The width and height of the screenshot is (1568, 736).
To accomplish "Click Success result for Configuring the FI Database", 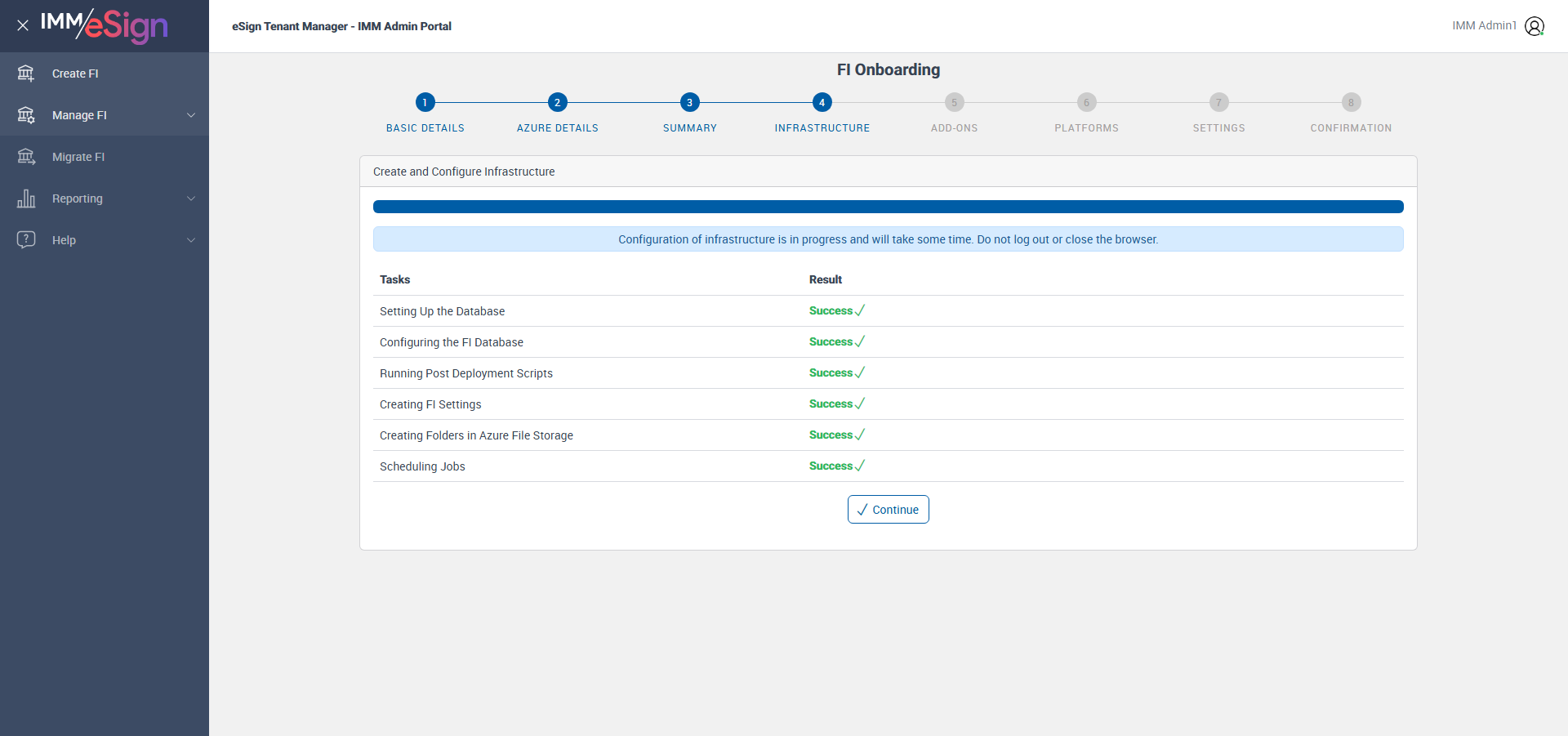I will 837,341.
